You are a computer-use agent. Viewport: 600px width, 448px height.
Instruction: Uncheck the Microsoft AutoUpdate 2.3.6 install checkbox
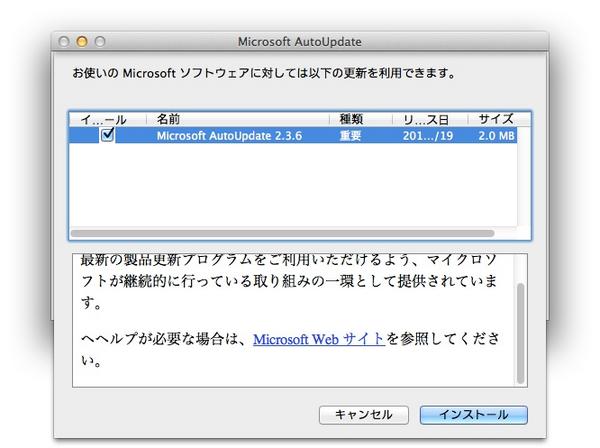(108, 135)
